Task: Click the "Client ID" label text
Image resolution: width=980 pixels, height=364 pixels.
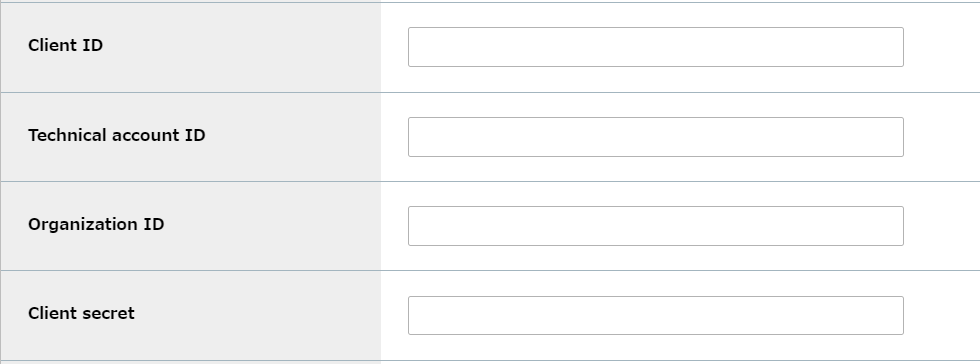Action: coord(66,46)
